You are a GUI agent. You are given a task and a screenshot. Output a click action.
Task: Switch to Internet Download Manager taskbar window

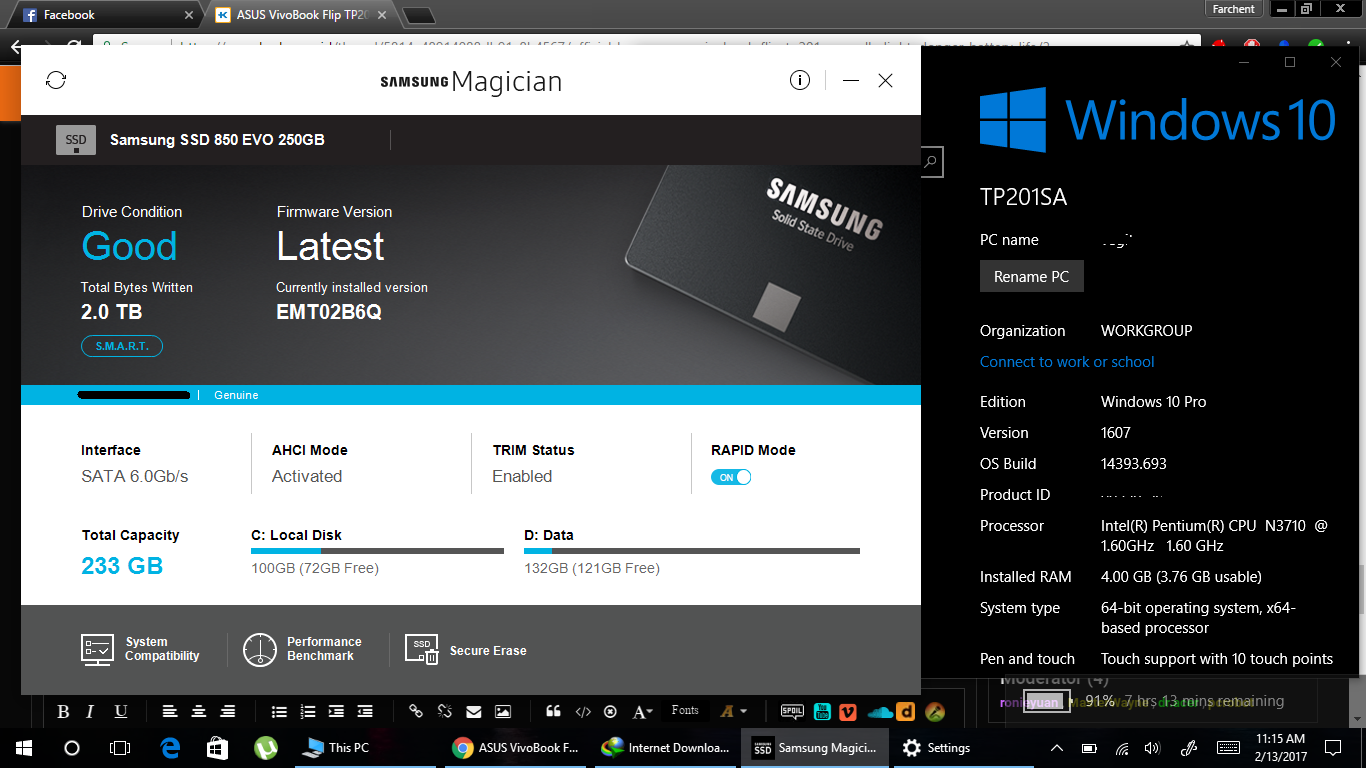[x=665, y=747]
